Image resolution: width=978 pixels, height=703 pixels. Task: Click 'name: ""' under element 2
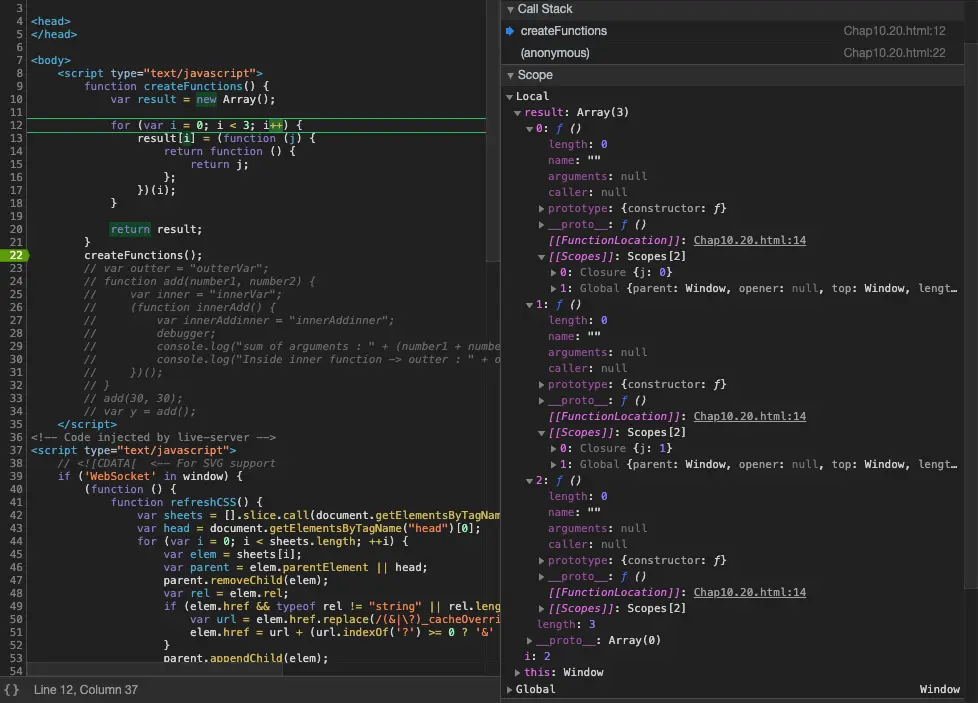[574, 512]
